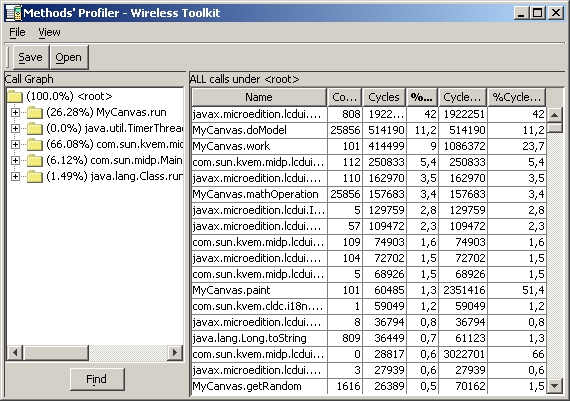Select the MyCanvas.getRandom row
Viewport: 570px width, 401px height.
[369, 386]
